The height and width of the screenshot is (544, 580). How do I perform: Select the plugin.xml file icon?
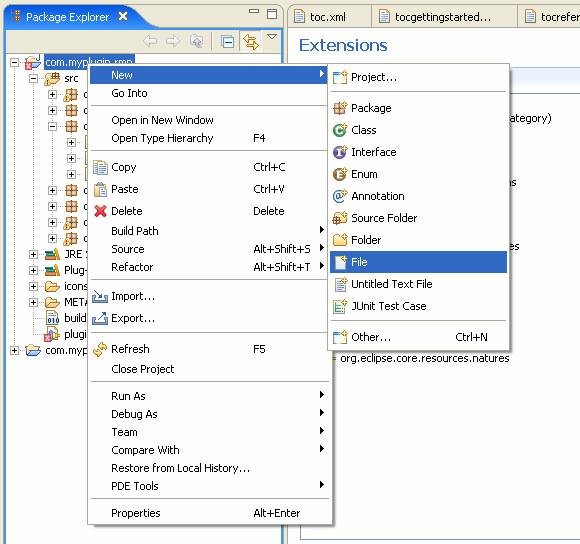coord(52,334)
